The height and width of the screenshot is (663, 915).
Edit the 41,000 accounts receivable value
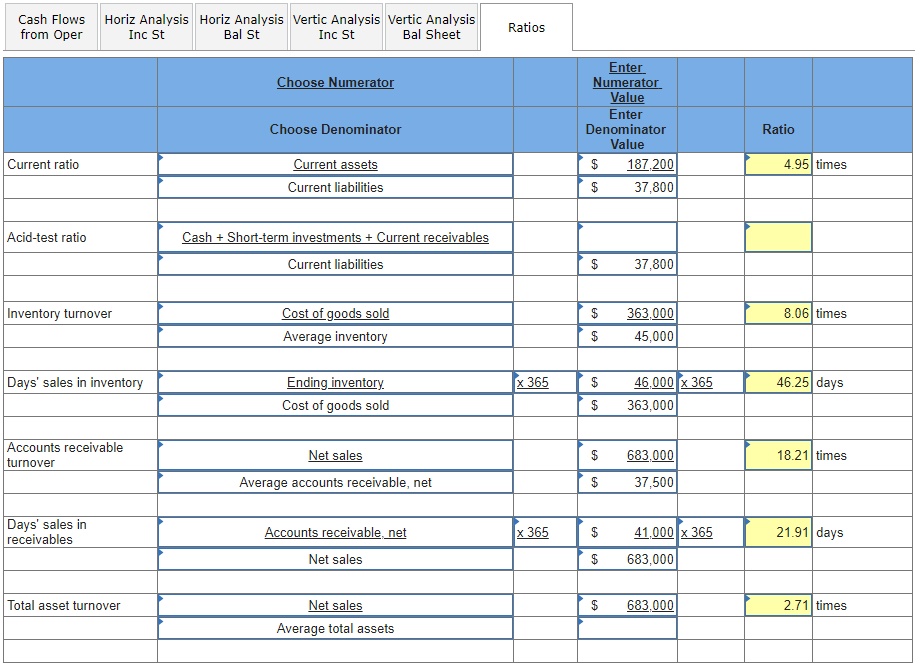(x=627, y=532)
